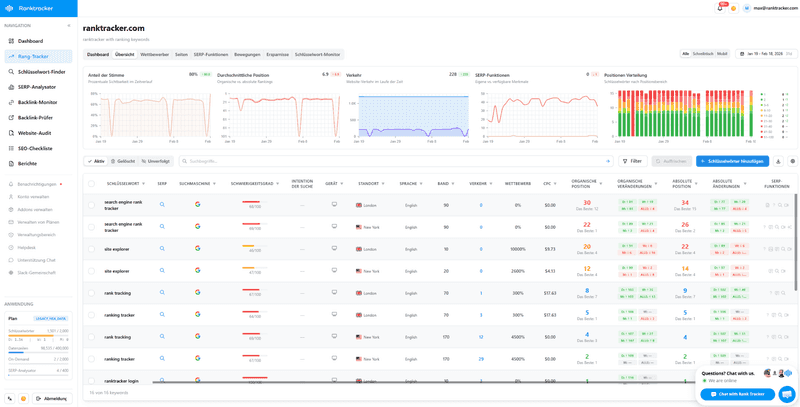Screen dimensions: 800x407
Task: Click the download export icon
Action: point(778,161)
